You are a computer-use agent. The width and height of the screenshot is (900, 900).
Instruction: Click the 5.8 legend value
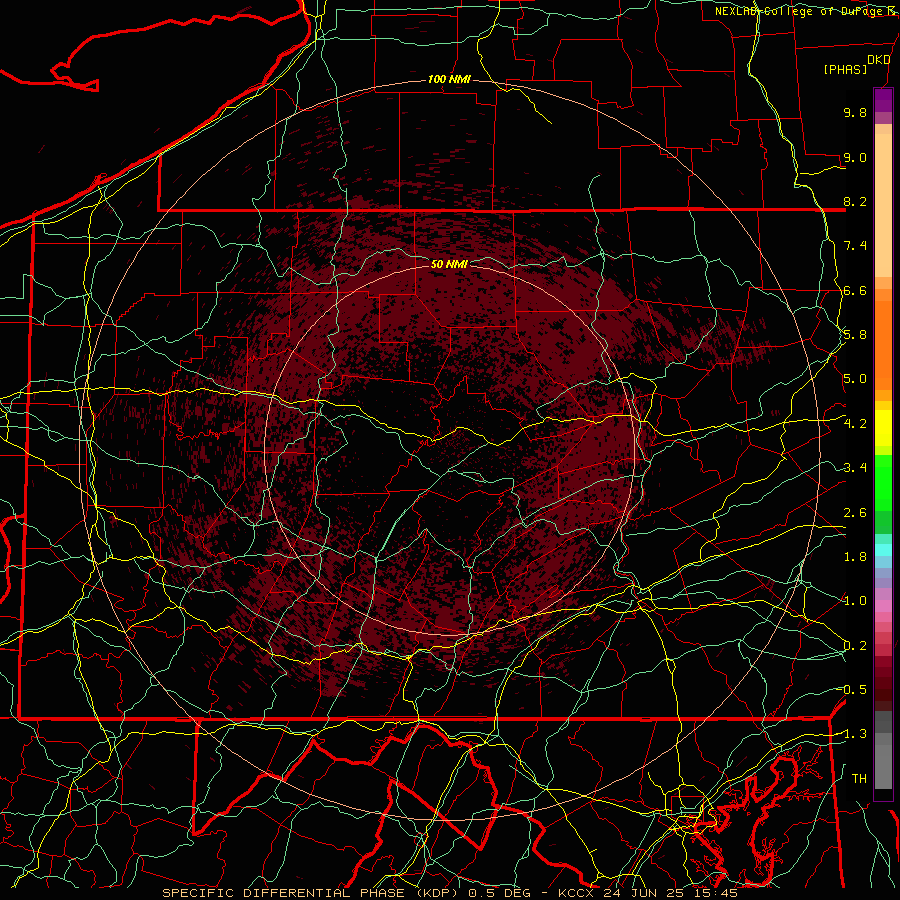point(855,335)
